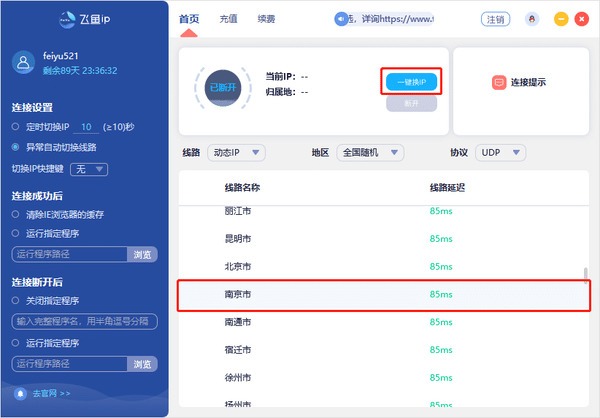Click the 注销 logout button

(496, 19)
